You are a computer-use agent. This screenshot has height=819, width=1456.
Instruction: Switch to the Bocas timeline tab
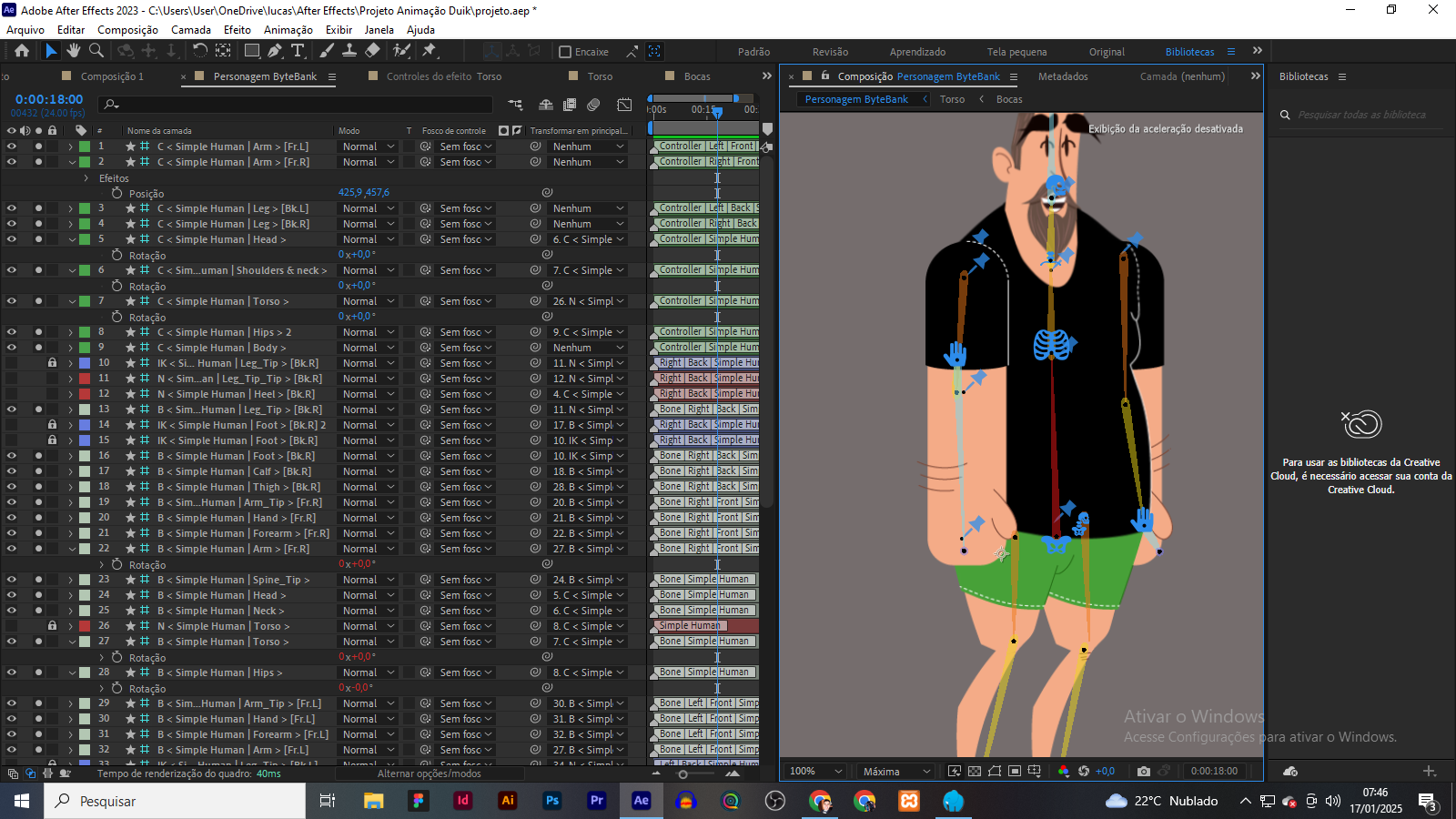coord(697,76)
